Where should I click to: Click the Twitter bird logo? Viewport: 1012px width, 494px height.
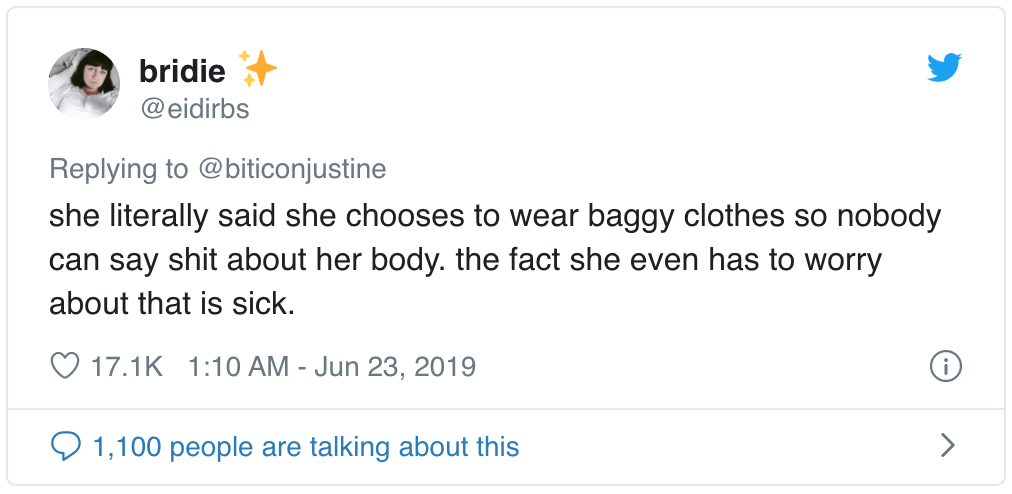[x=944, y=68]
